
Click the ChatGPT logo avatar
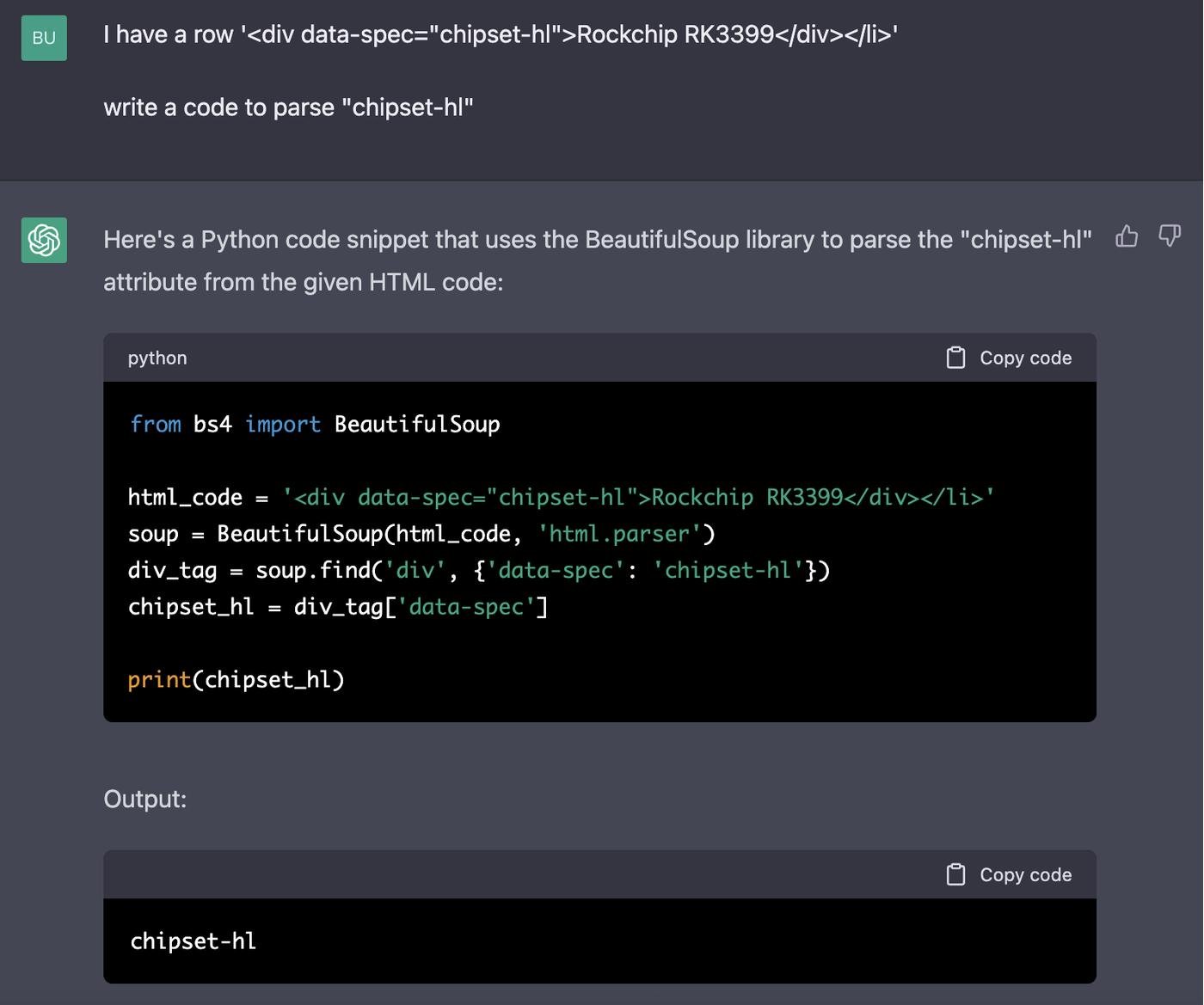coord(44,240)
